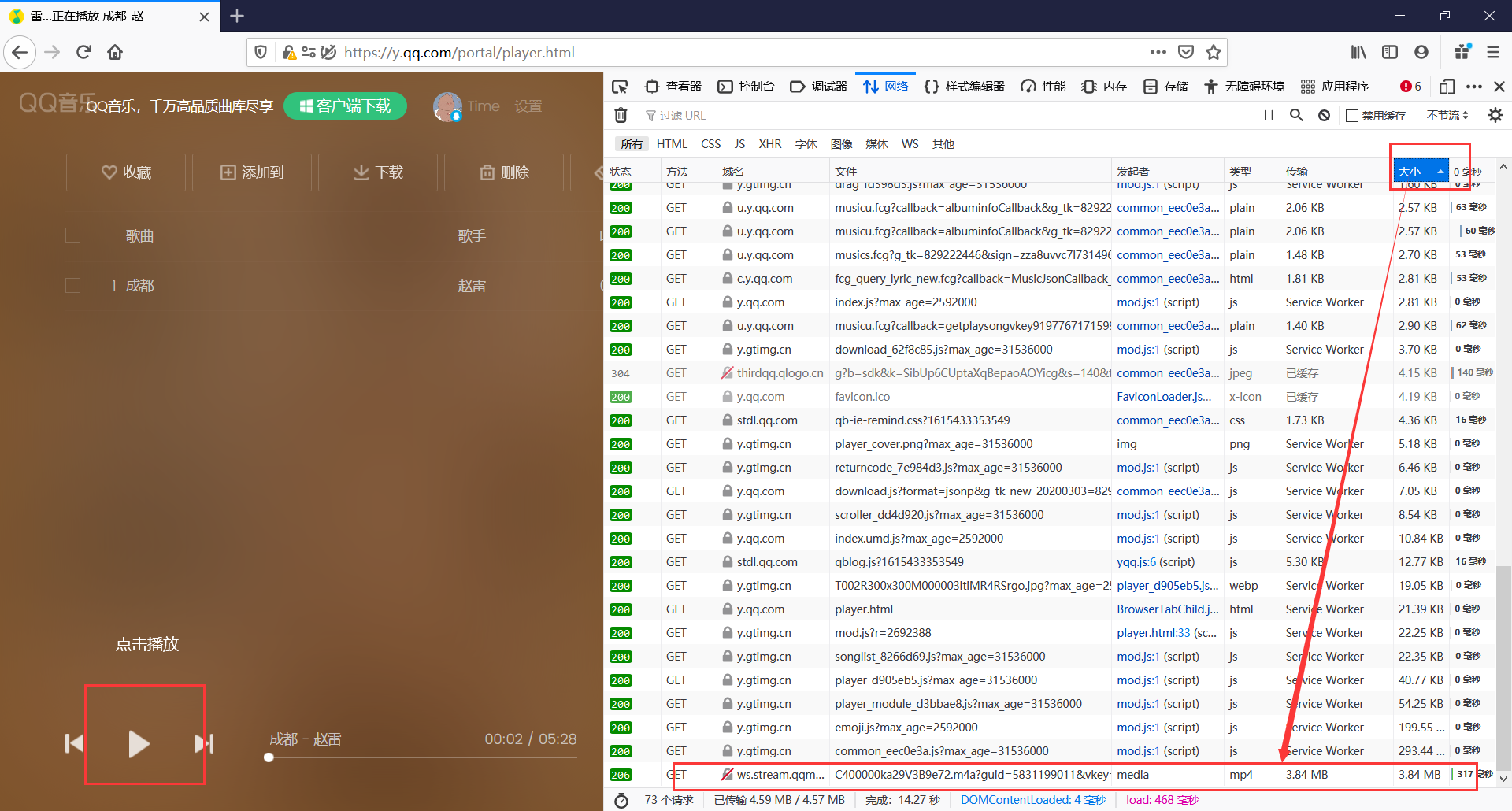The image size is (1512, 811).
Task: Bookmark this page with the star icon
Action: [1214, 52]
